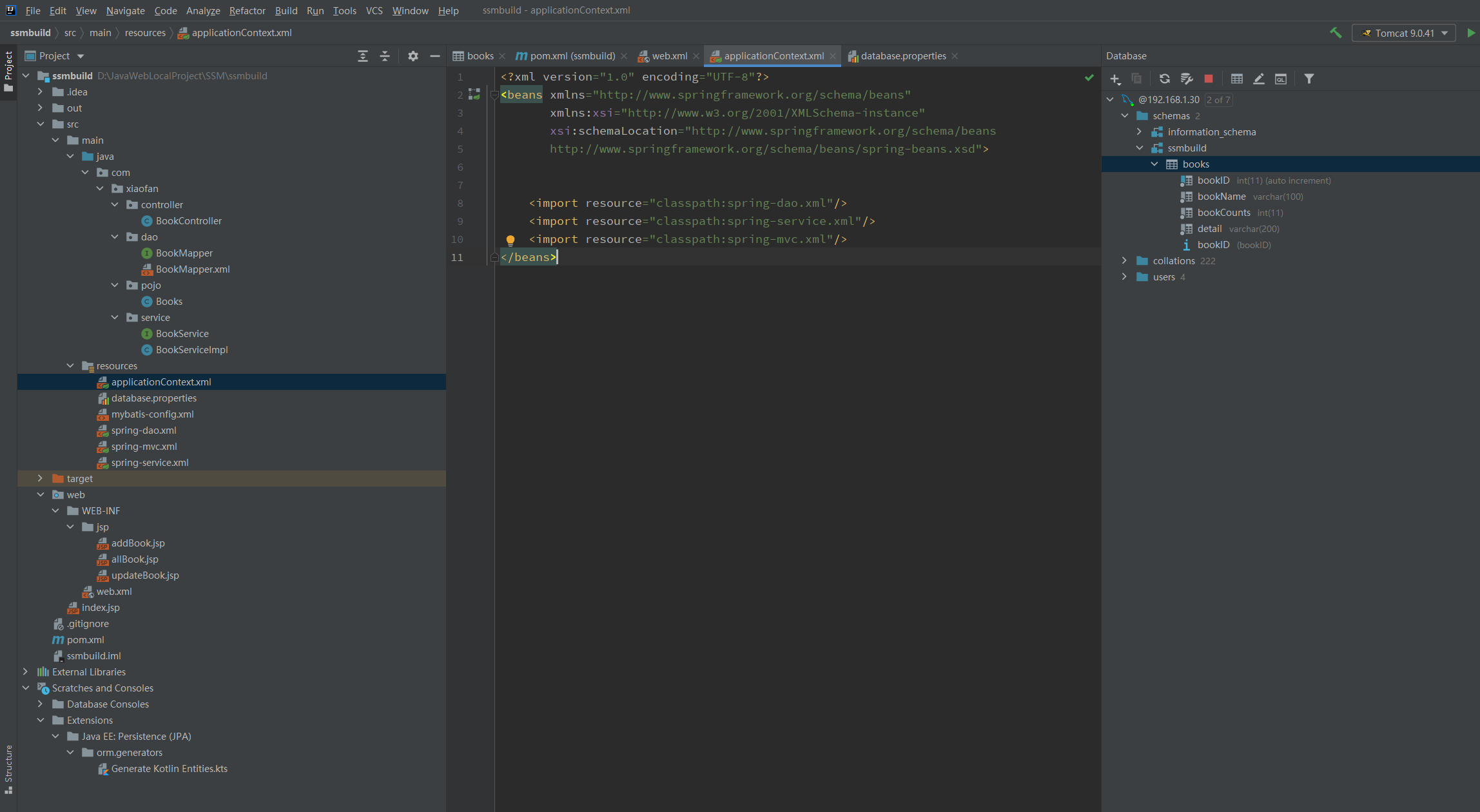Viewport: 1480px width, 812px height.
Task: Select allBook.jsp file
Action: (x=134, y=559)
